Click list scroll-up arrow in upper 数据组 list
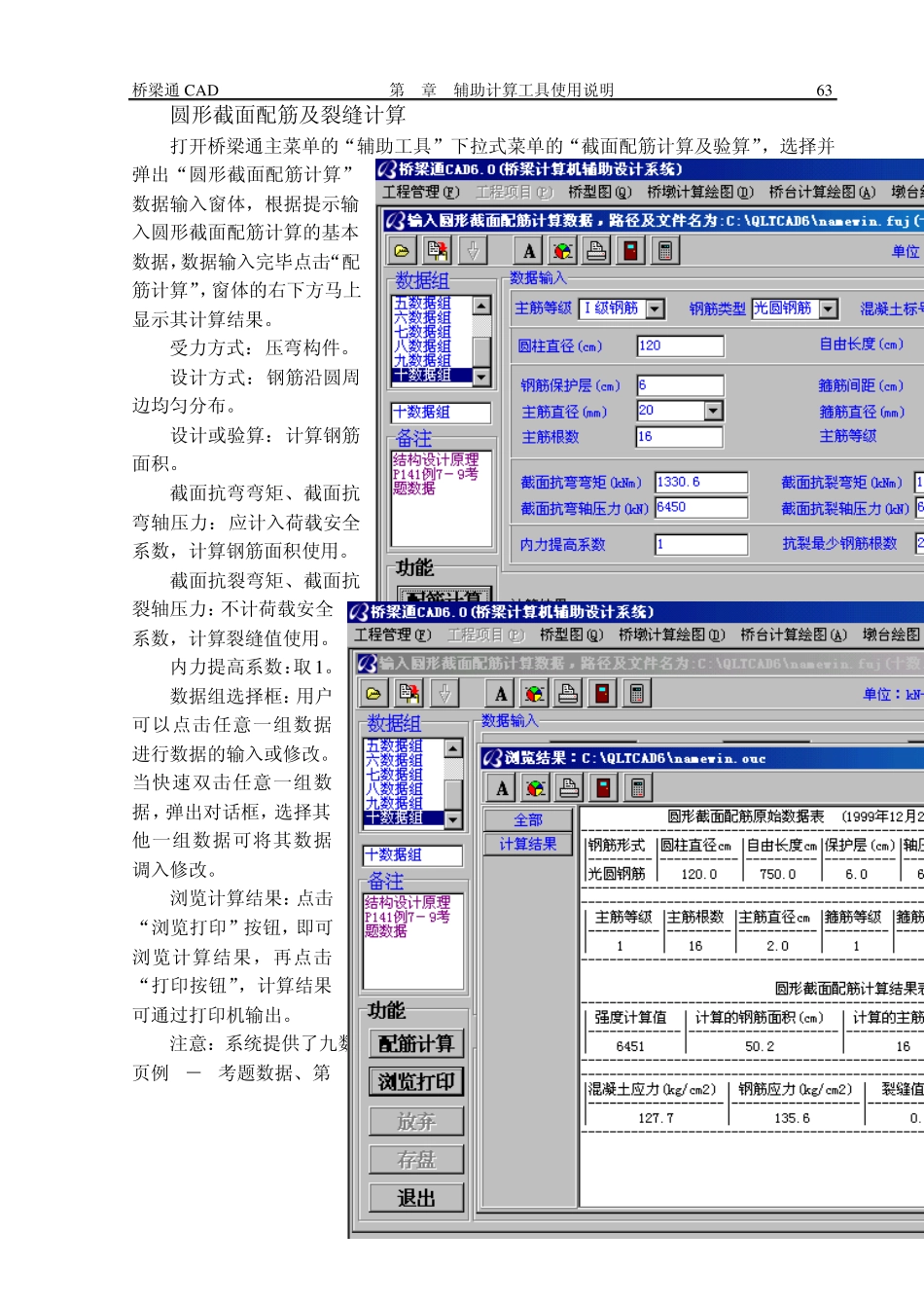The image size is (924, 1305). click(481, 305)
